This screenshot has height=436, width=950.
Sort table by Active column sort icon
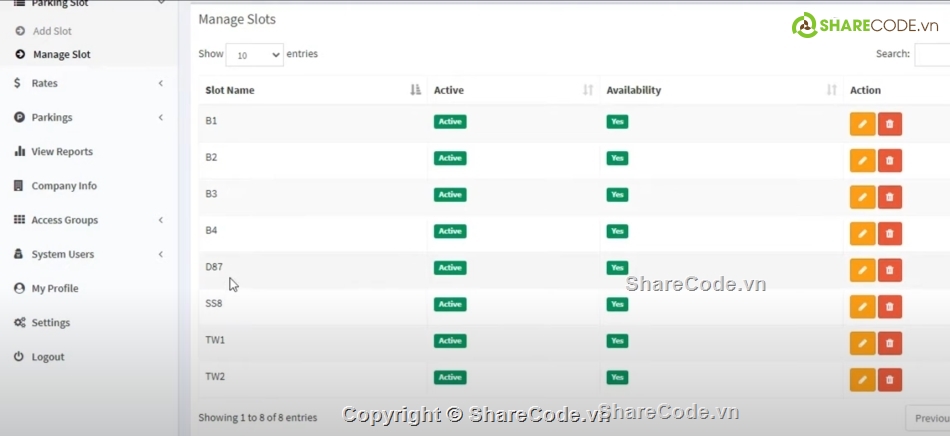click(x=588, y=90)
